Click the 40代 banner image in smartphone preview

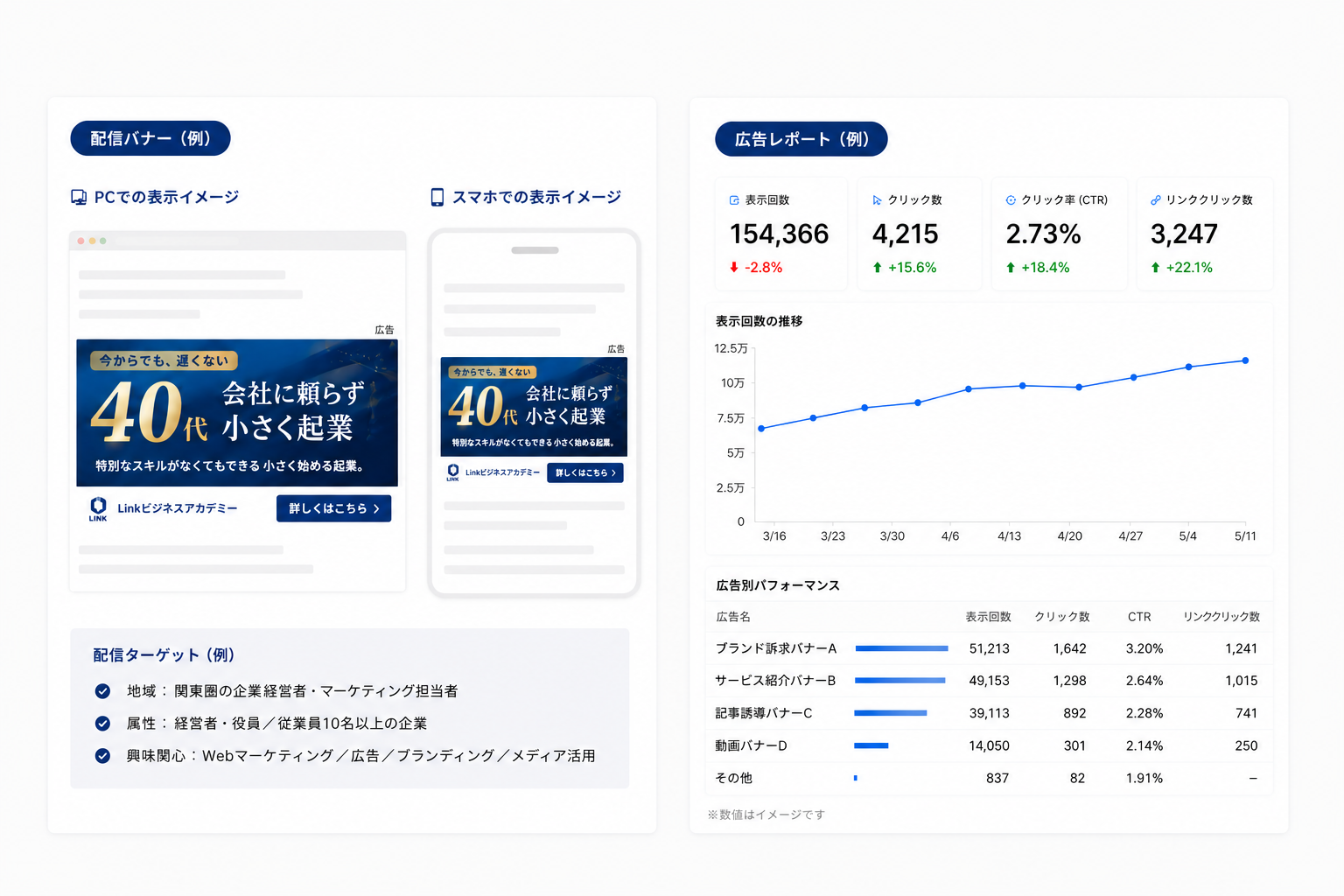coord(534,406)
